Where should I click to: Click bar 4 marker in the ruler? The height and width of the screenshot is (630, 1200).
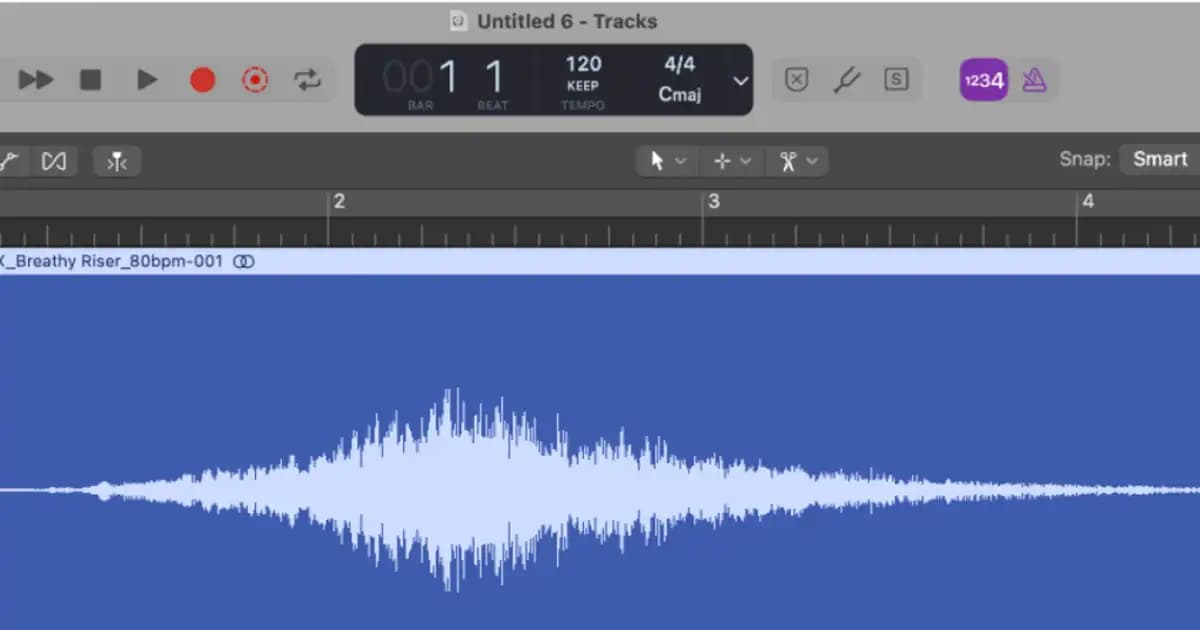(1087, 202)
